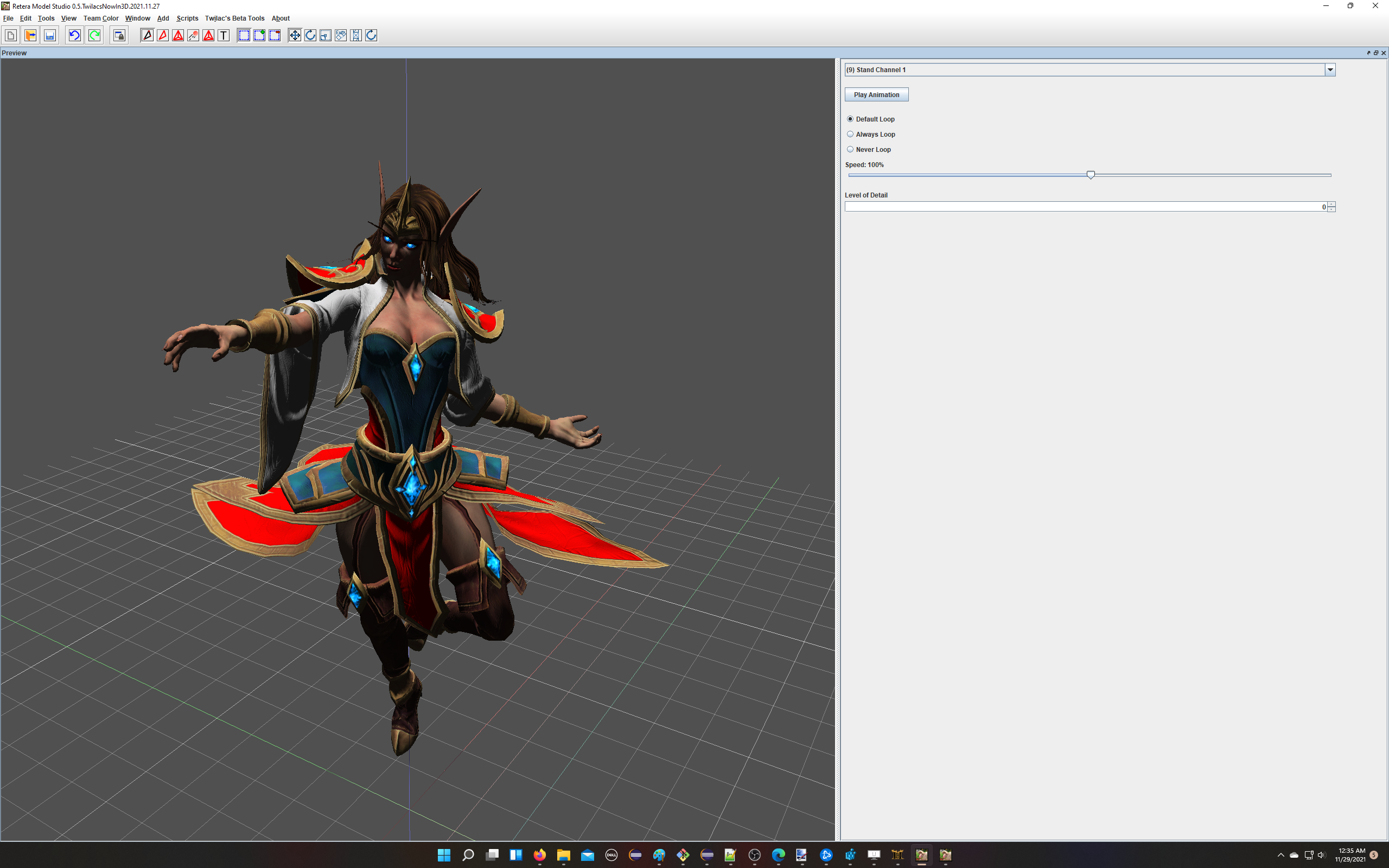
Task: Open OBS Studio from the taskbar
Action: coord(754,855)
